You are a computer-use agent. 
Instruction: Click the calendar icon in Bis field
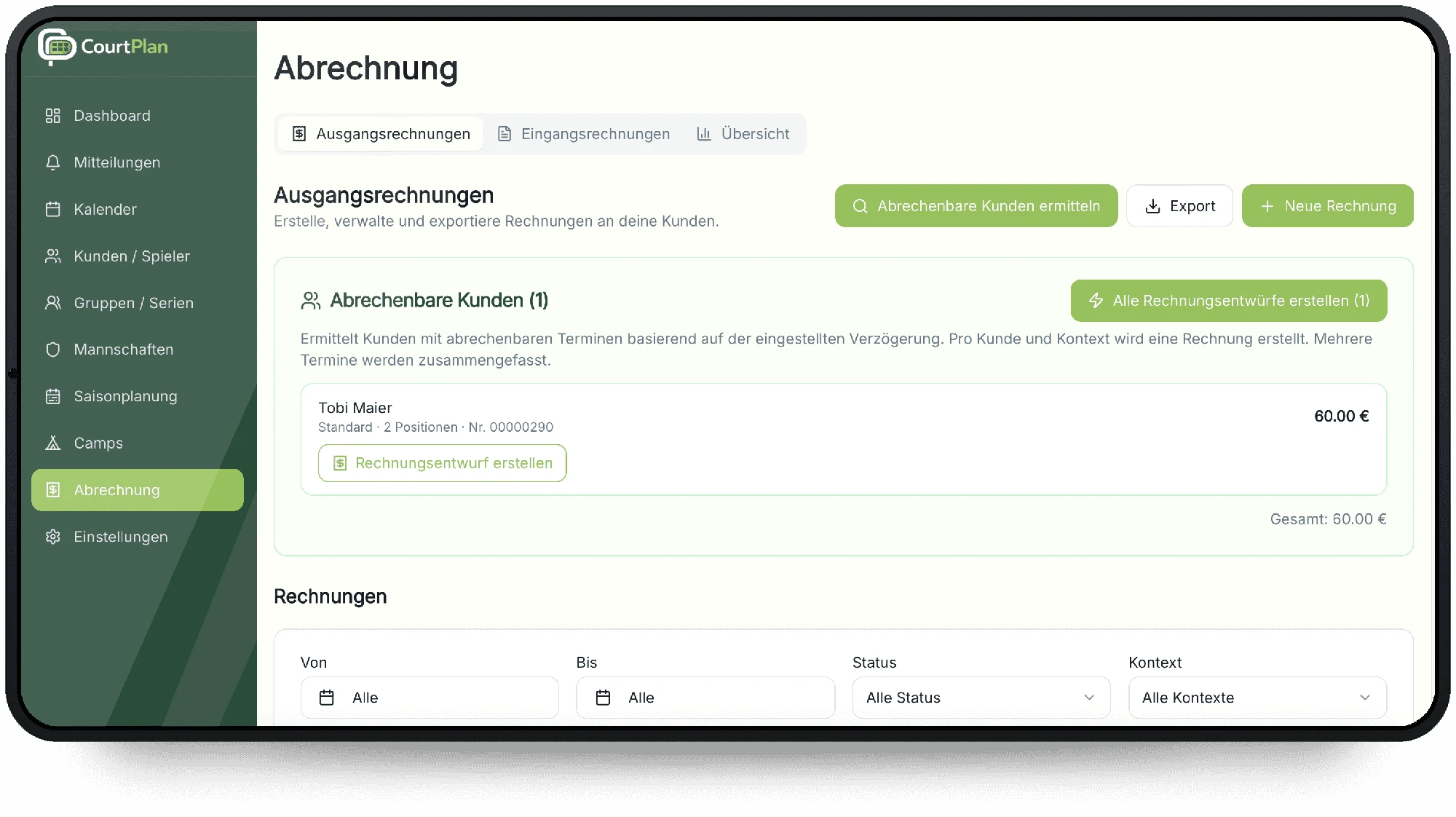click(603, 698)
